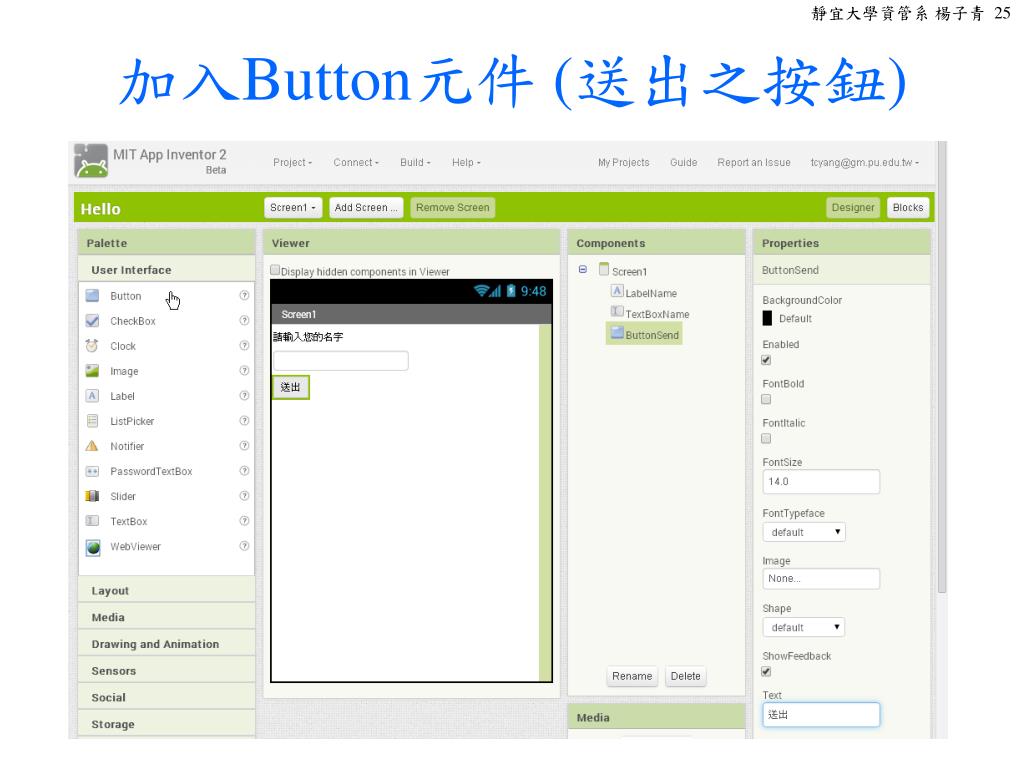This screenshot has width=1024, height=768.
Task: Select the CheckBox palette icon
Action: click(93, 321)
